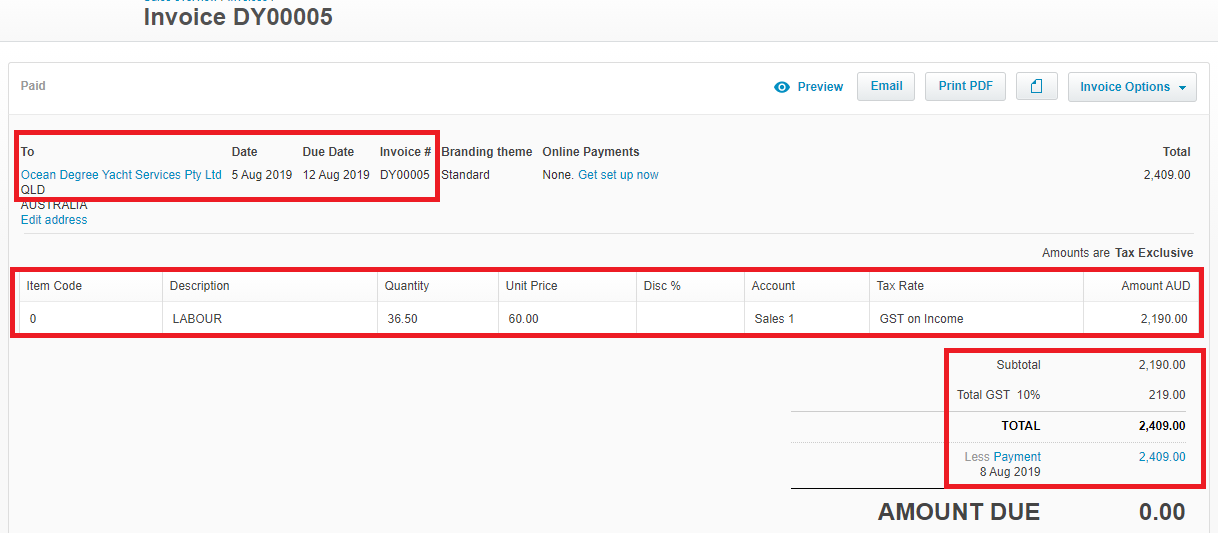Click the Edit address link
1218x533 pixels.
[54, 220]
